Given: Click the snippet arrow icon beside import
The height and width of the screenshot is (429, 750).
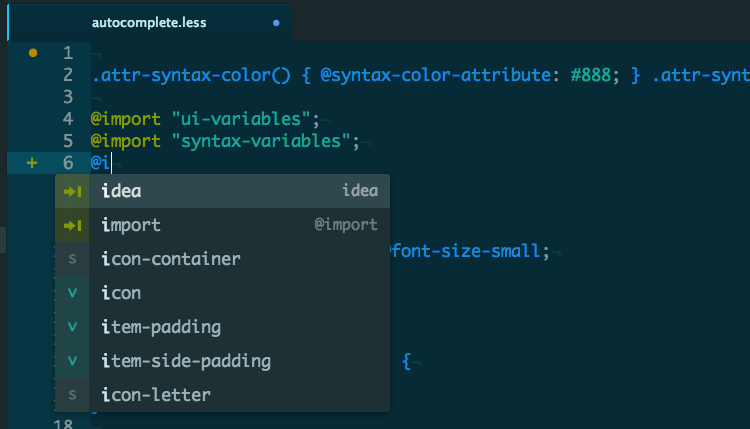Looking at the screenshot, I should click(x=72, y=225).
